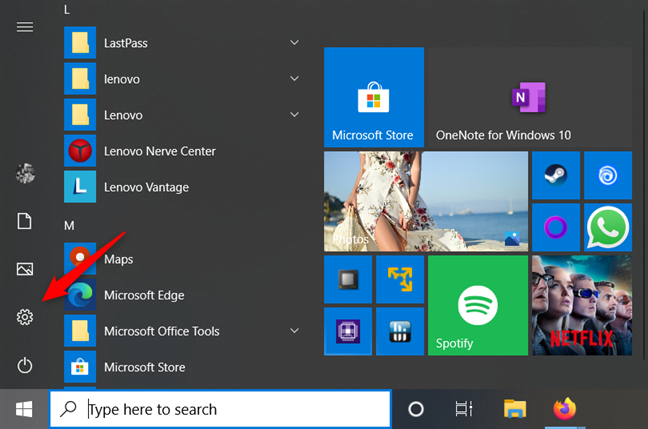Expand the capitalized Lenovo folder chevron
648x429 pixels.
point(294,114)
